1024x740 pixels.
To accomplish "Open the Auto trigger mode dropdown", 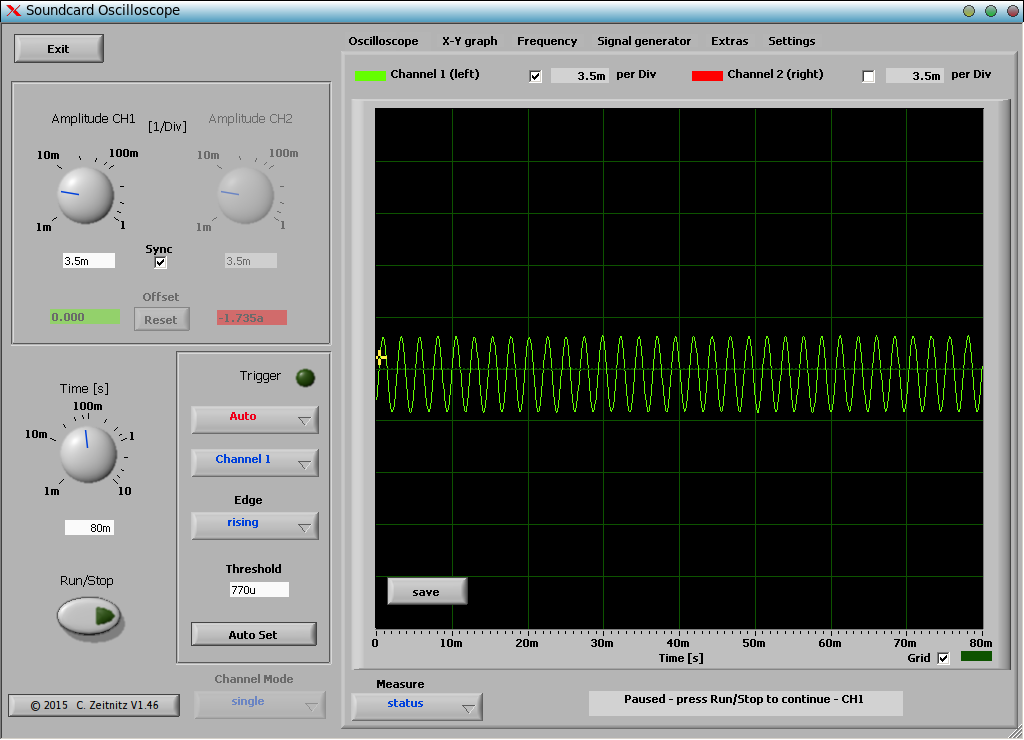I will [255, 419].
